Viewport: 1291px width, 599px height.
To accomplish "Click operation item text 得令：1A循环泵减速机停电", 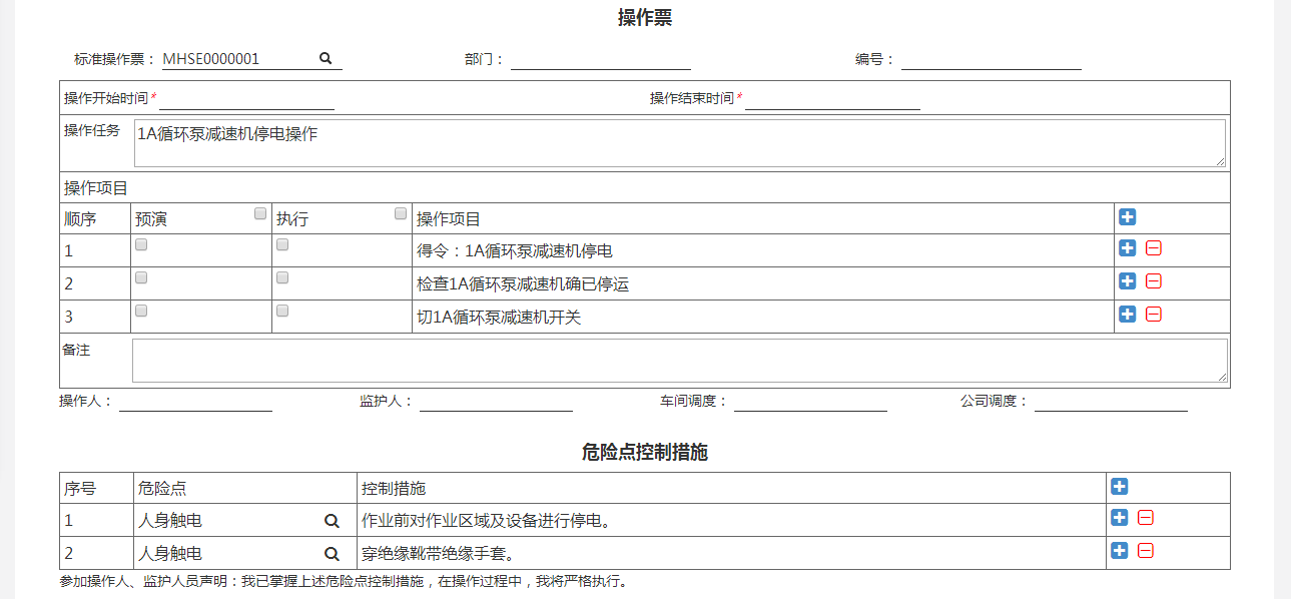I will click(x=514, y=251).
